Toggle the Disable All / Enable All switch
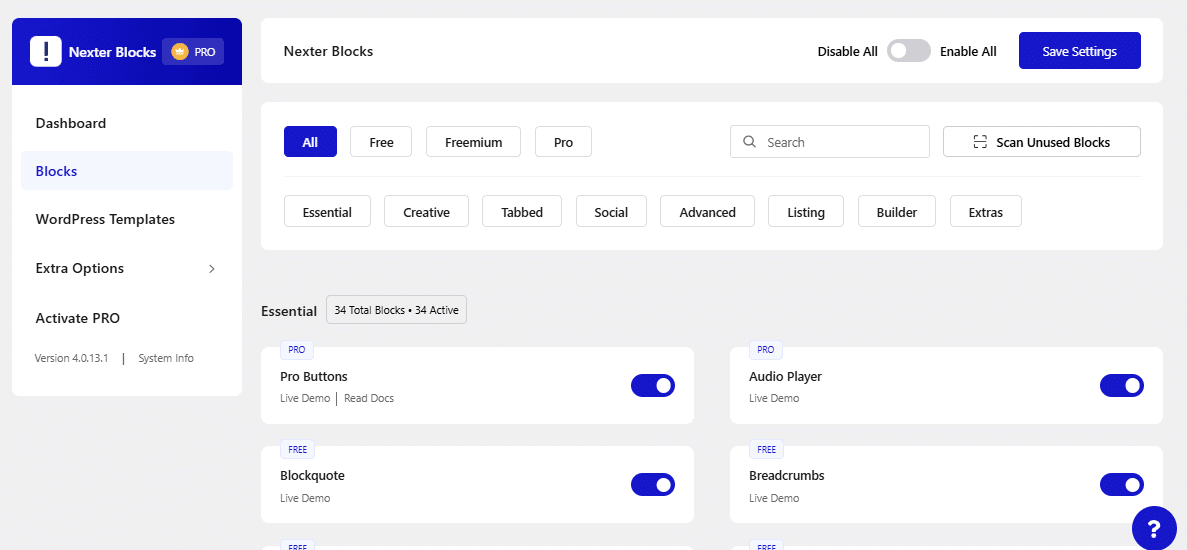Screen dimensions: 1187x550 [x=908, y=51]
